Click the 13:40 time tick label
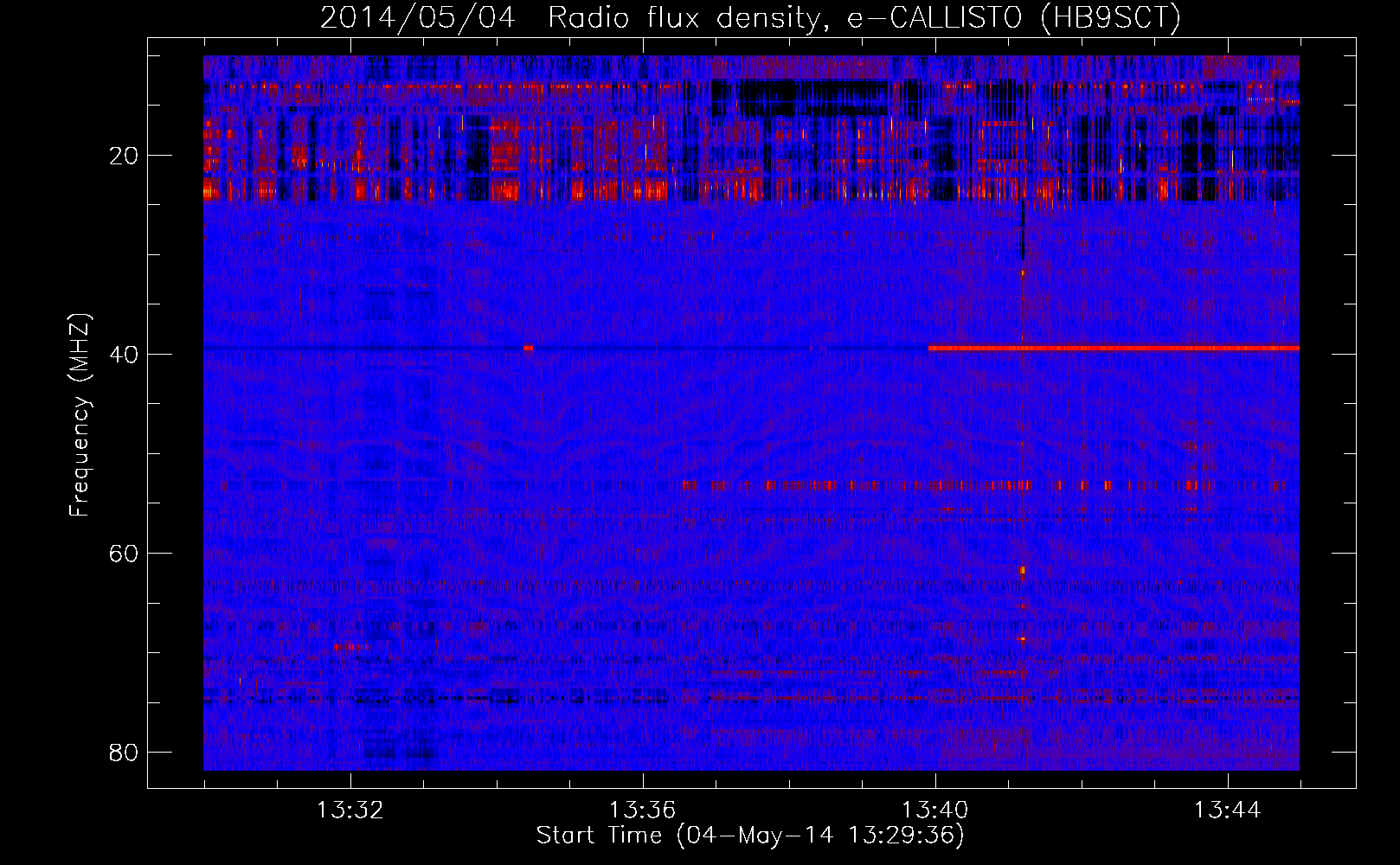The image size is (1400, 865). point(935,811)
